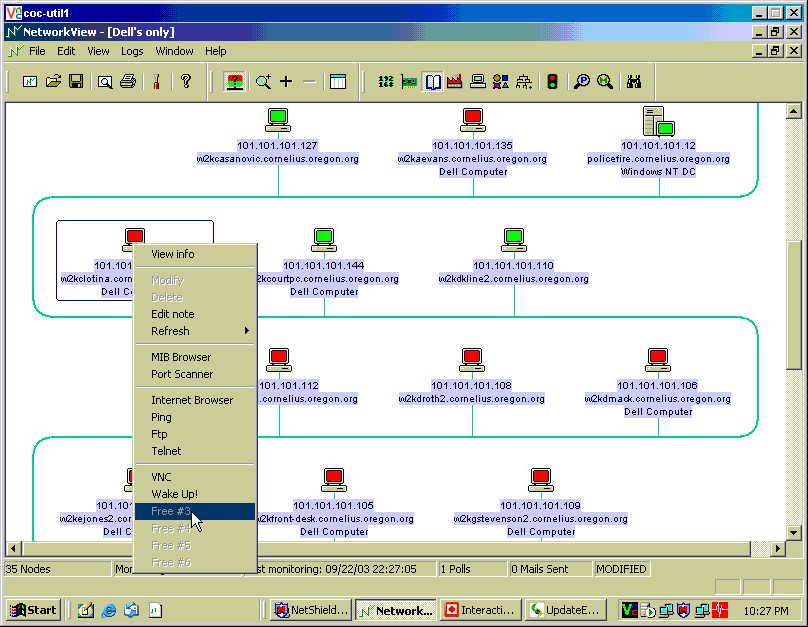808x627 pixels.
Task: Zoom in with the plus icon
Action: click(x=286, y=81)
